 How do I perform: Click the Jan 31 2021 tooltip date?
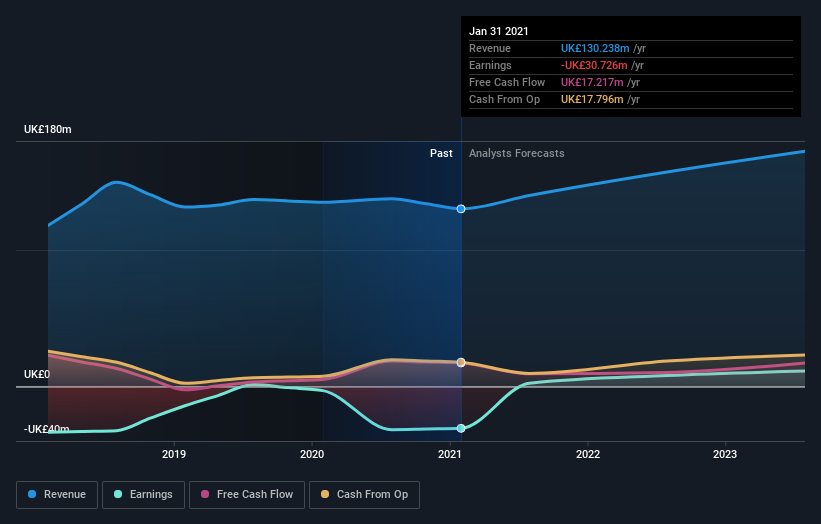click(499, 31)
